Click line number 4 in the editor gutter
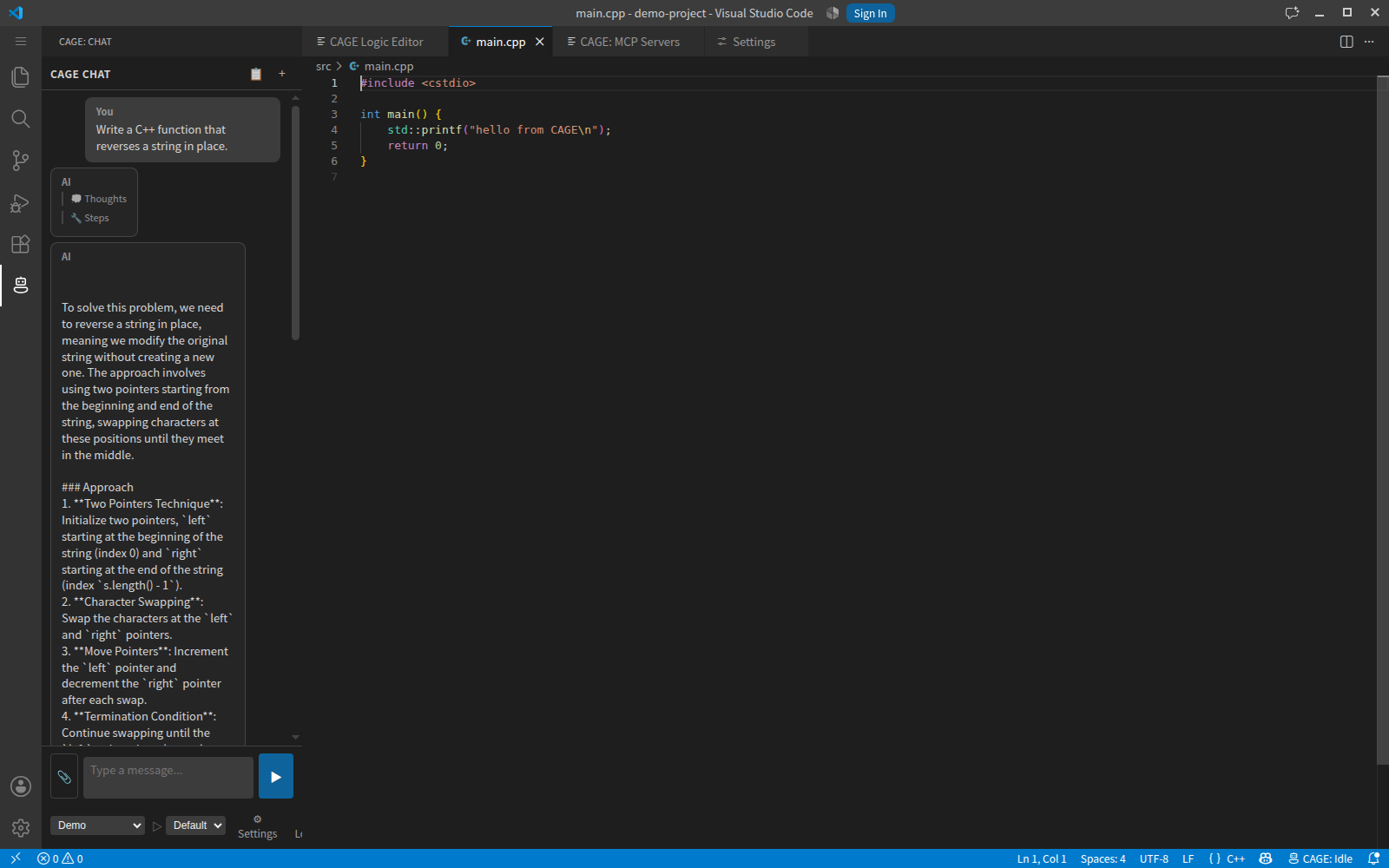 (334, 129)
